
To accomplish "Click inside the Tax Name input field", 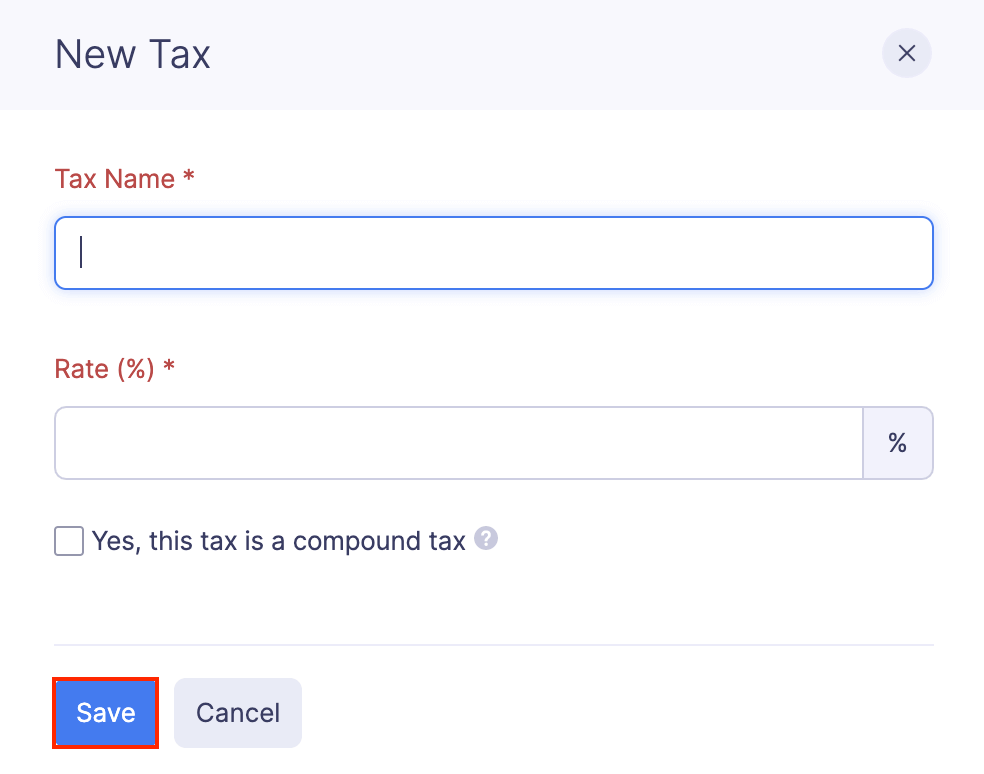I will (x=493, y=253).
